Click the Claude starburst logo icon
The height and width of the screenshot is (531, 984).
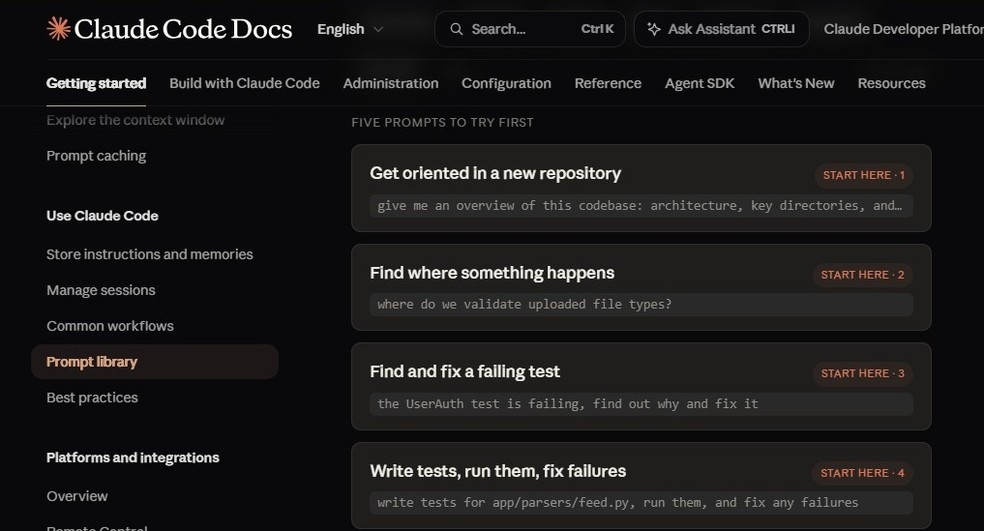(58, 29)
